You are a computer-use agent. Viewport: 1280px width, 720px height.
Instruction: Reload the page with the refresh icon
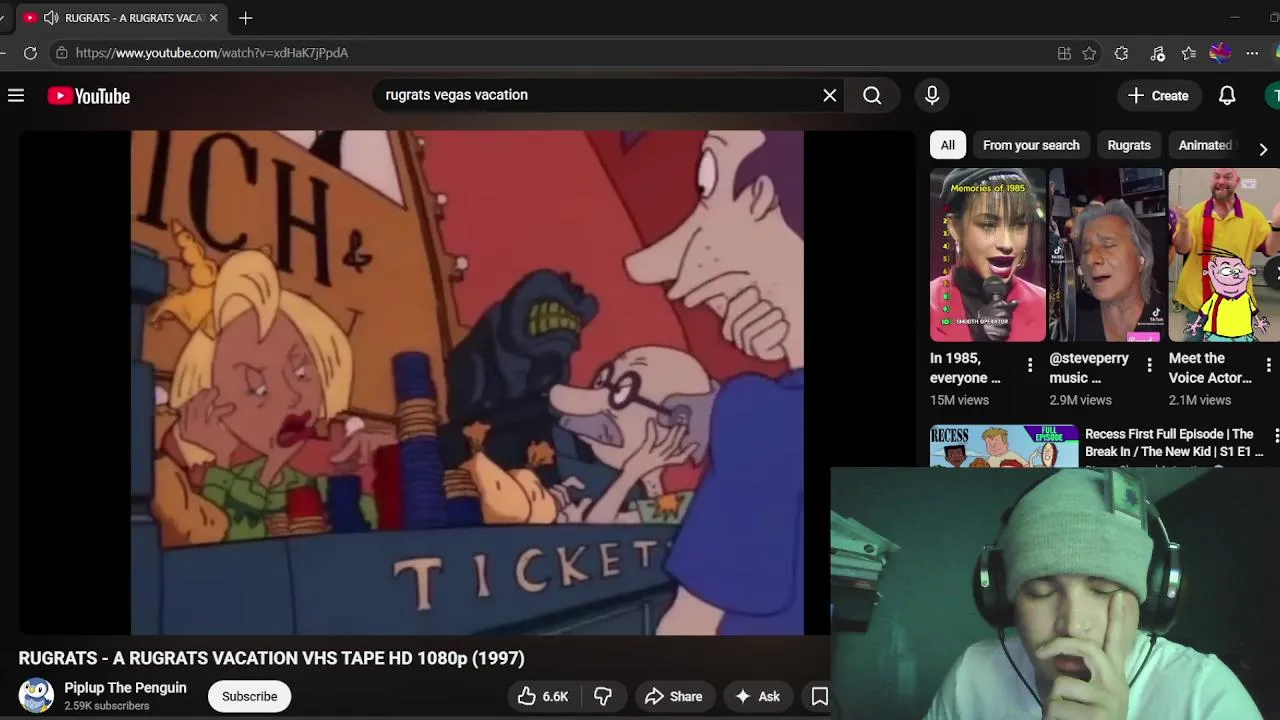30,53
